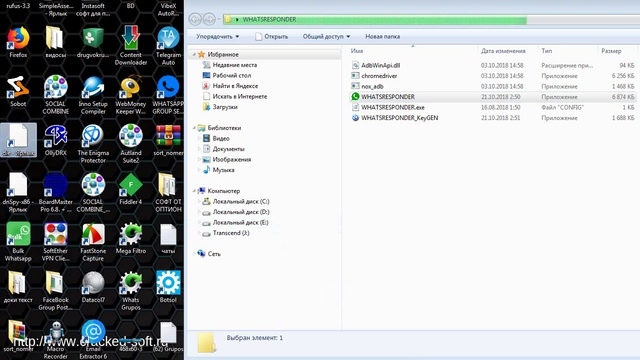Viewport: 640px width, 360px height.
Task: Collapse the Библиотеки tree section
Action: click(x=194, y=128)
